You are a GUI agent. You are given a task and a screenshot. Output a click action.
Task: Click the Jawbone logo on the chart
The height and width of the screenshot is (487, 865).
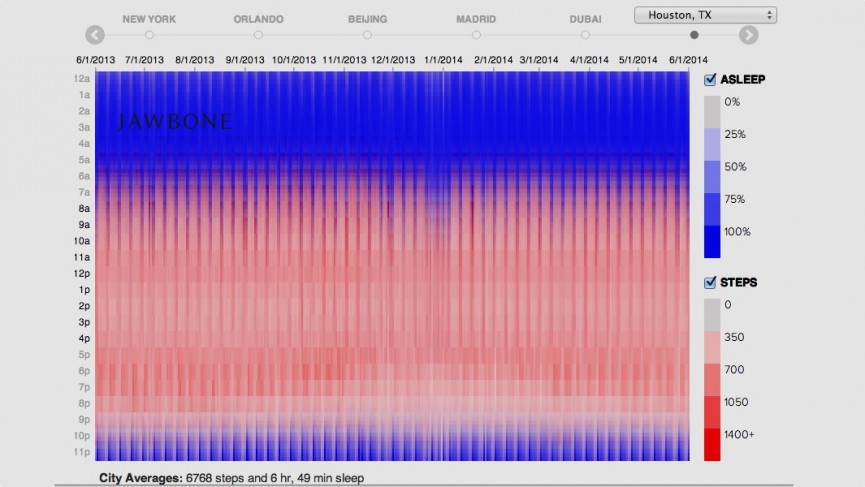coord(175,122)
